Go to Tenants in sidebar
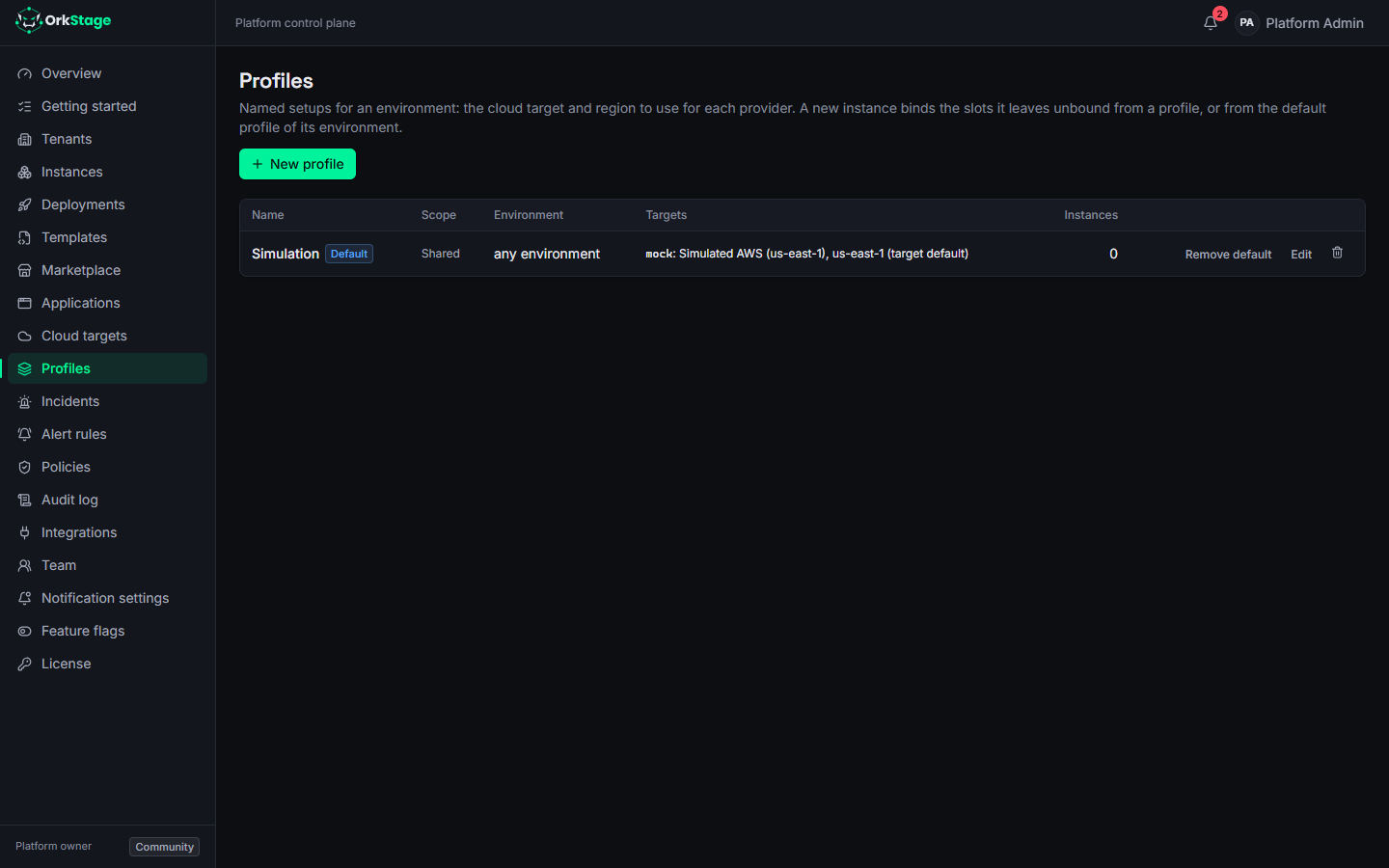This screenshot has width=1389, height=868. coord(107,139)
